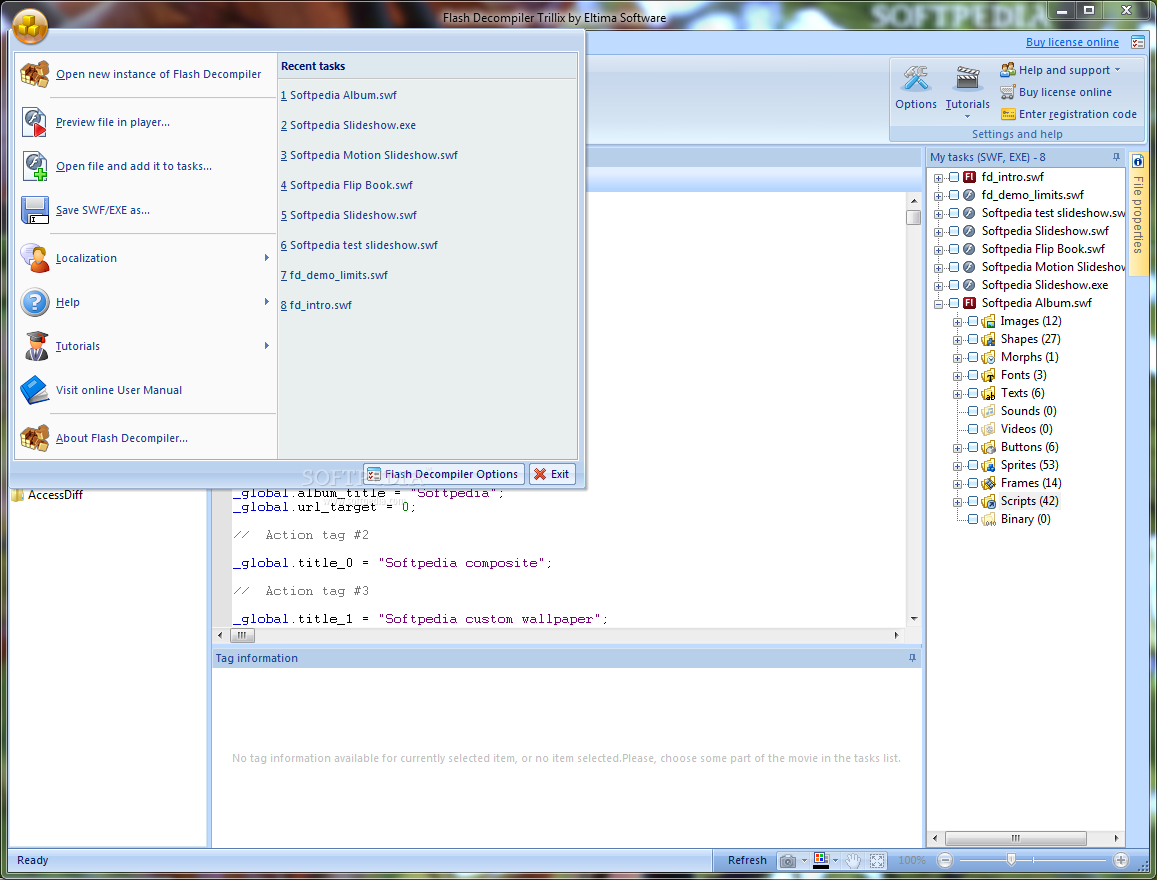Expand the Shapes (27) tree node
This screenshot has width=1157, height=880.
tap(957, 340)
